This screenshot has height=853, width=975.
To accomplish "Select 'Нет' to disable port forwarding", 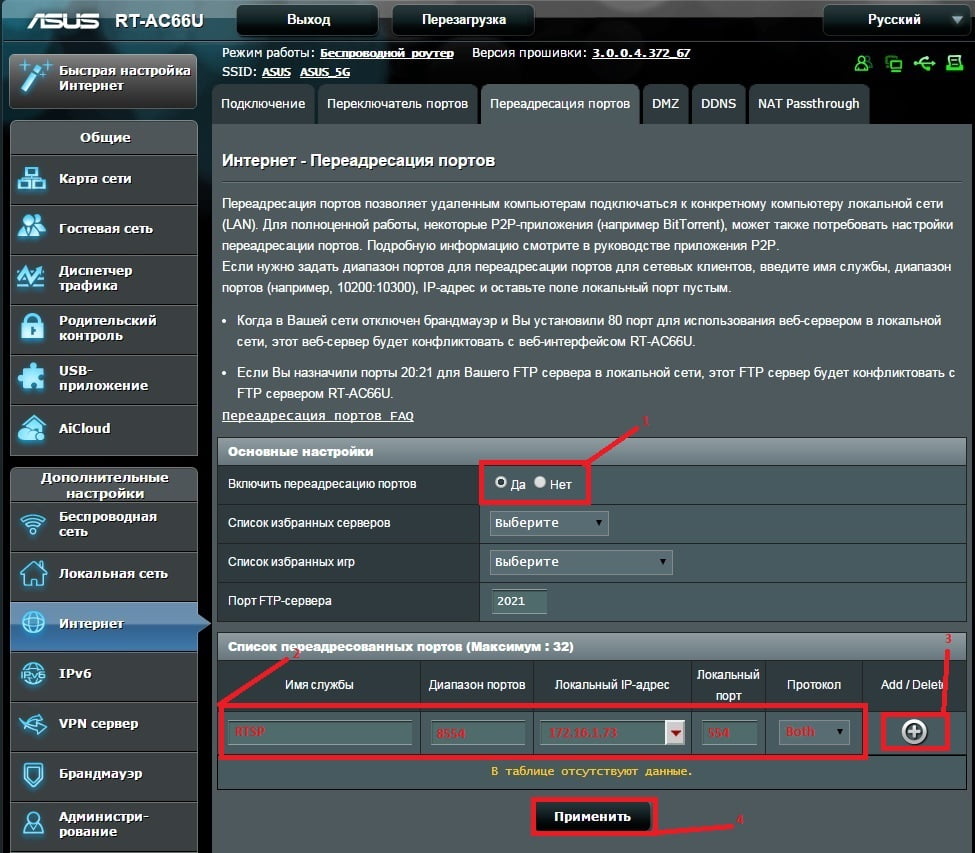I will [540, 482].
